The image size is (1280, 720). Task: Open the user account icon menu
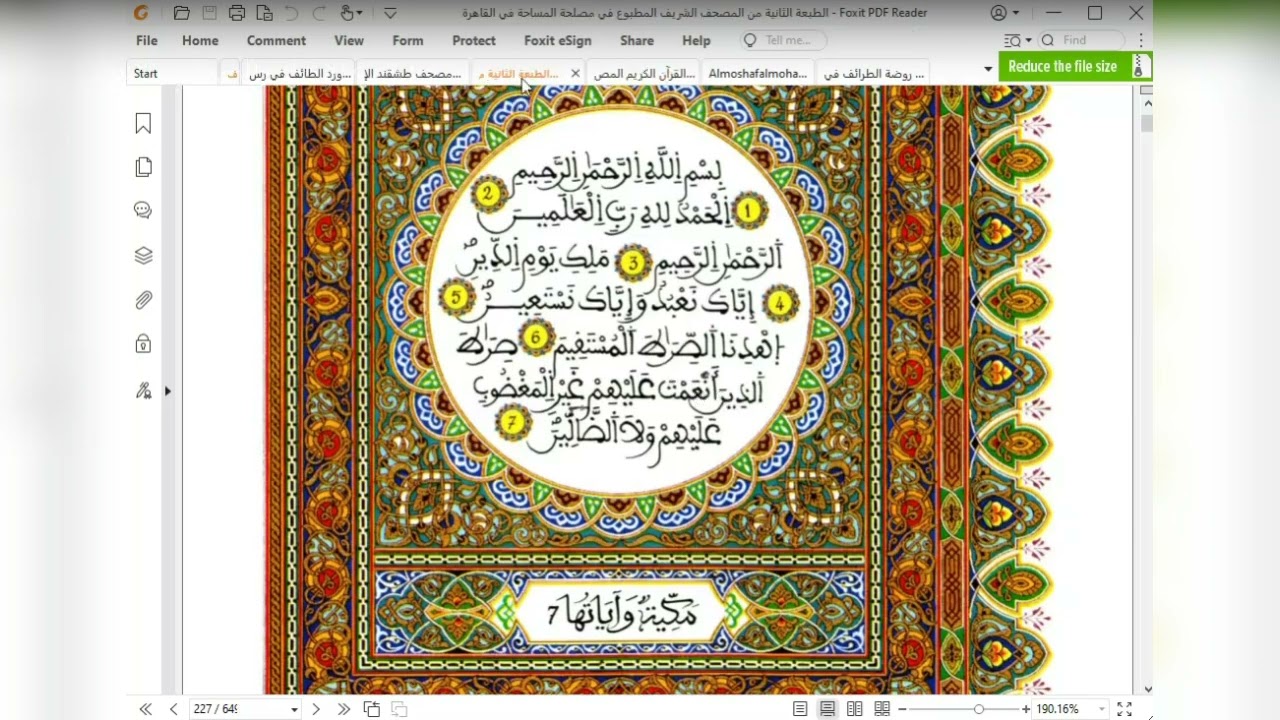click(x=1004, y=13)
